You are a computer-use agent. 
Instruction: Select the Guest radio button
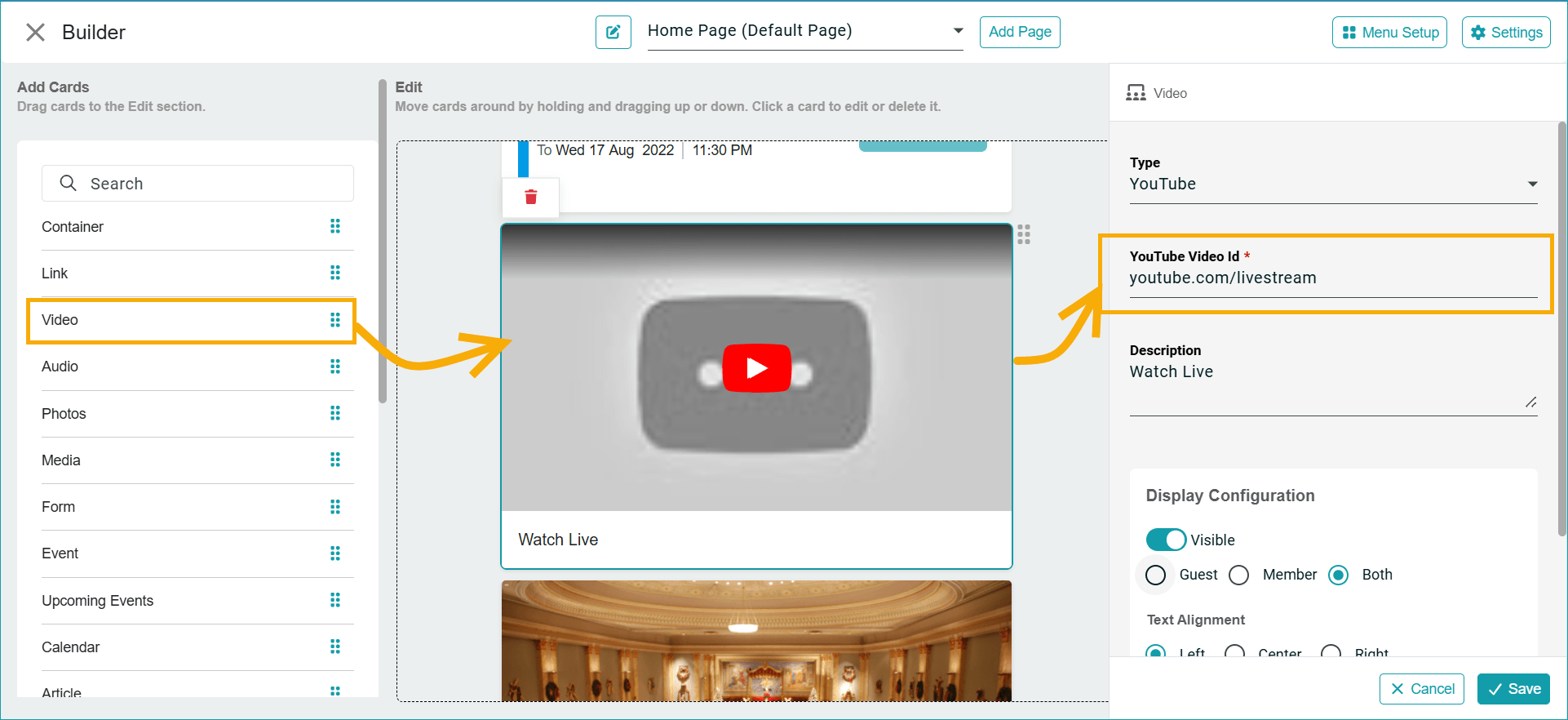tap(1155, 575)
